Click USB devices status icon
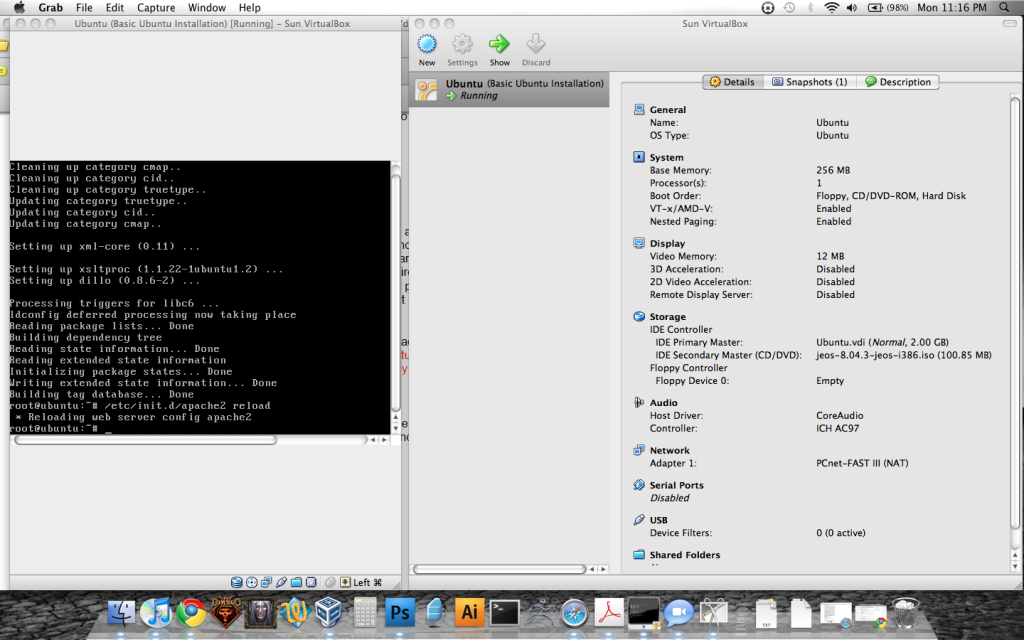Image resolution: width=1024 pixels, height=640 pixels. tap(281, 582)
